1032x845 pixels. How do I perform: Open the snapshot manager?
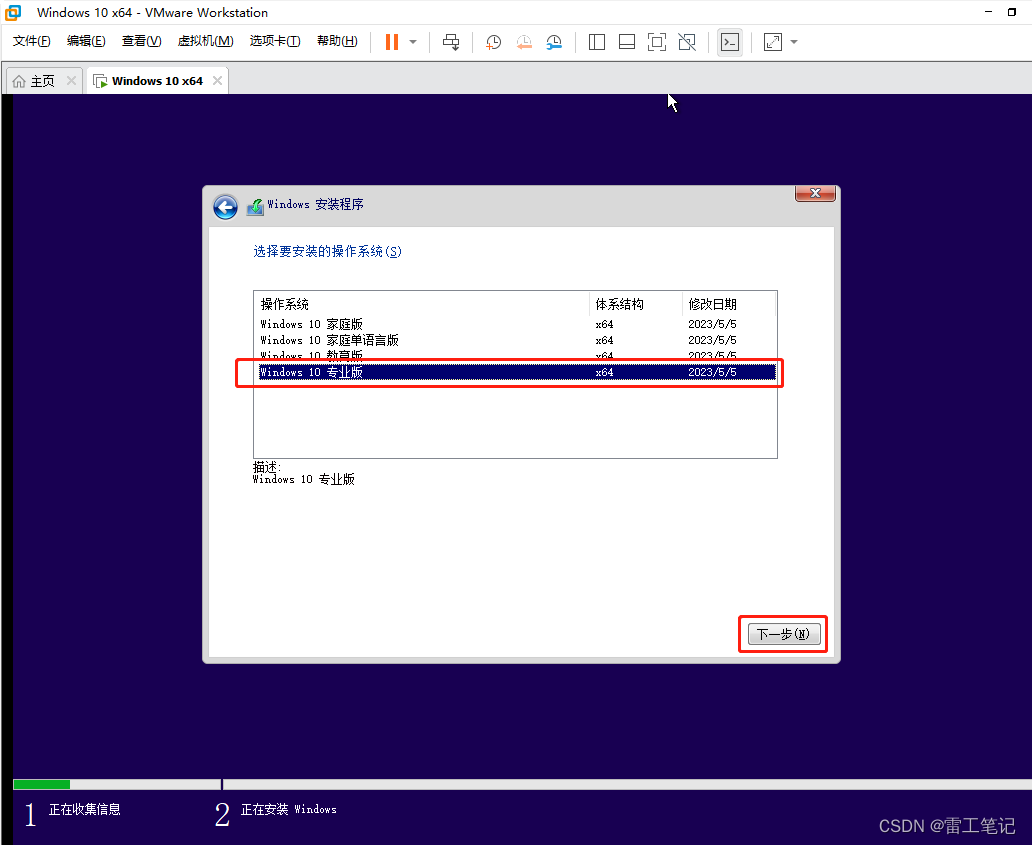(x=554, y=42)
